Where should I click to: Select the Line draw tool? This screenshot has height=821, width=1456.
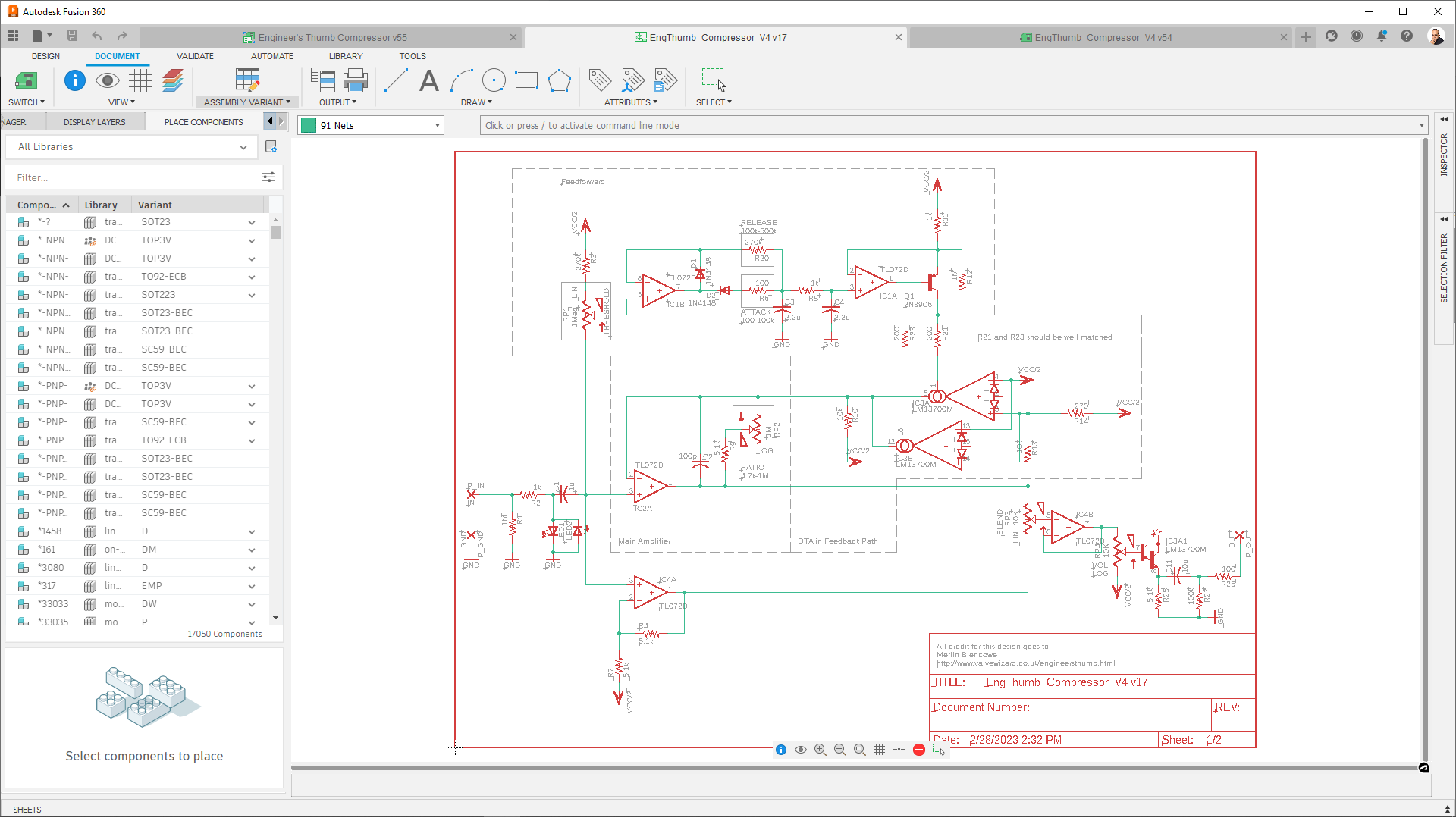395,80
